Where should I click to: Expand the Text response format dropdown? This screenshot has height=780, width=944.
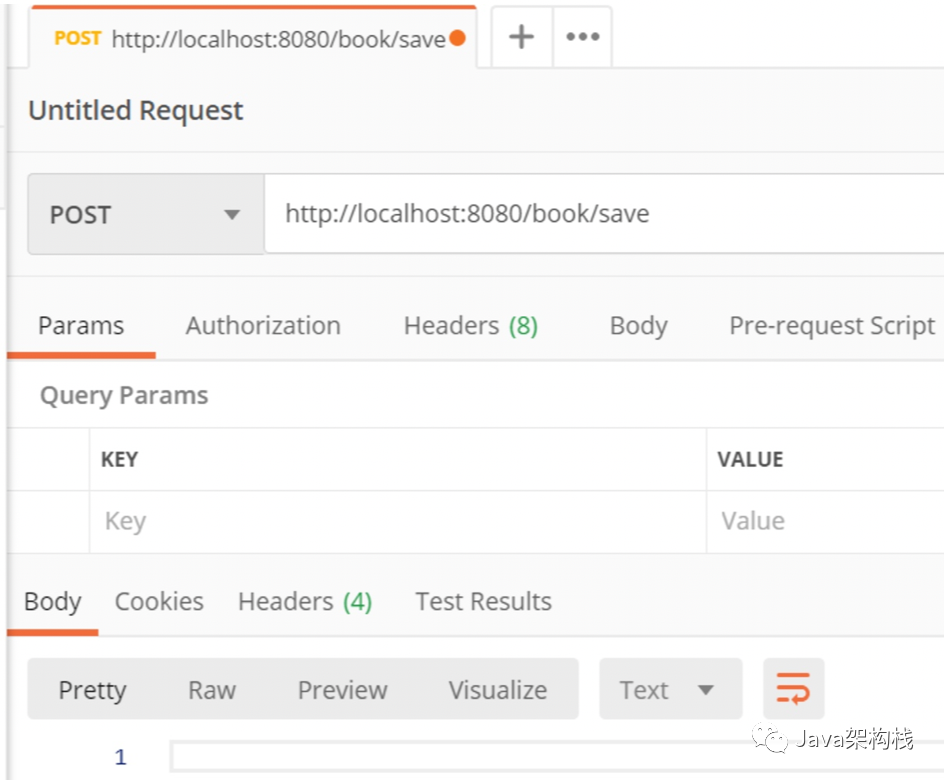click(670, 690)
